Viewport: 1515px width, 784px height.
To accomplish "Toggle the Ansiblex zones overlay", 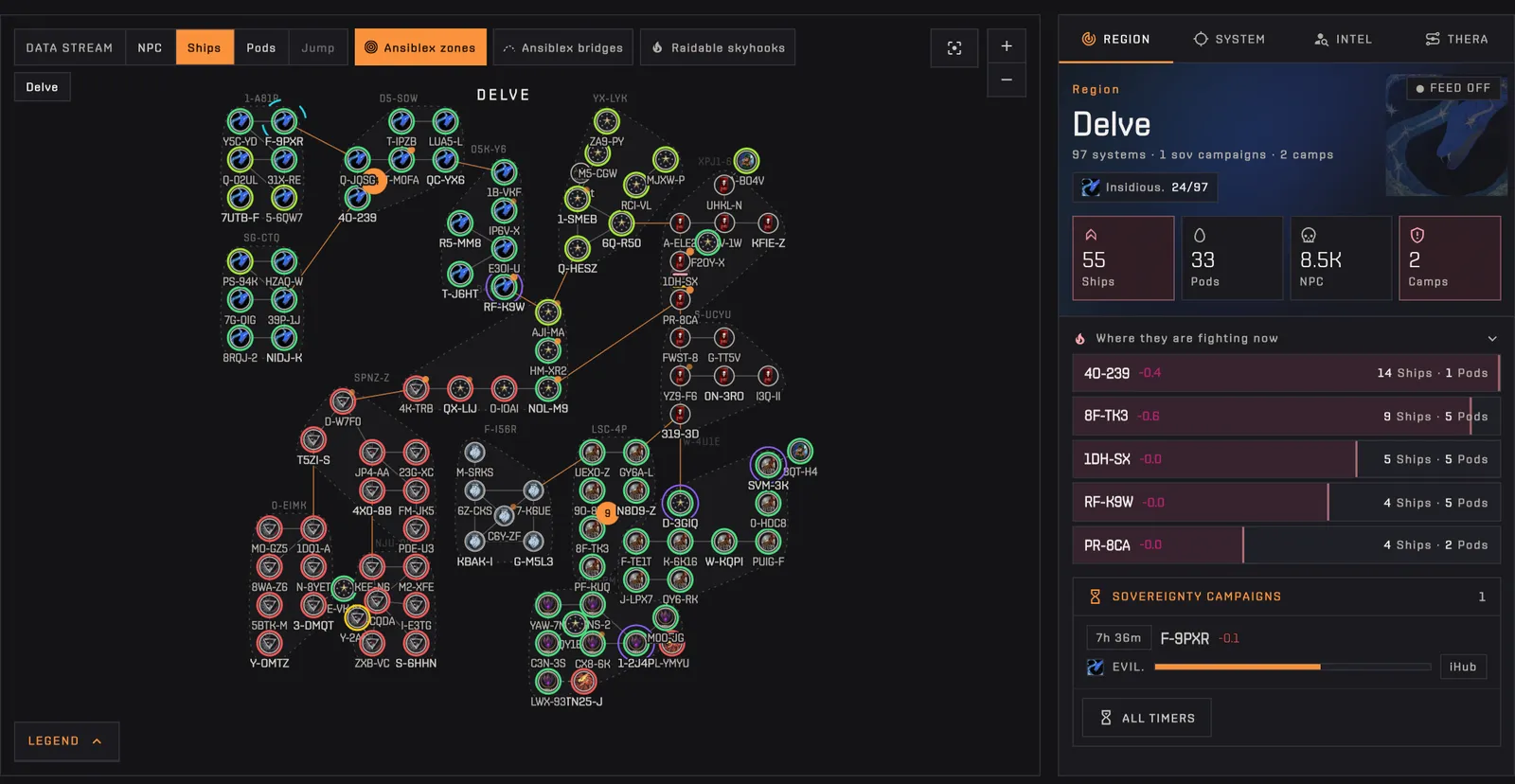I will (420, 47).
